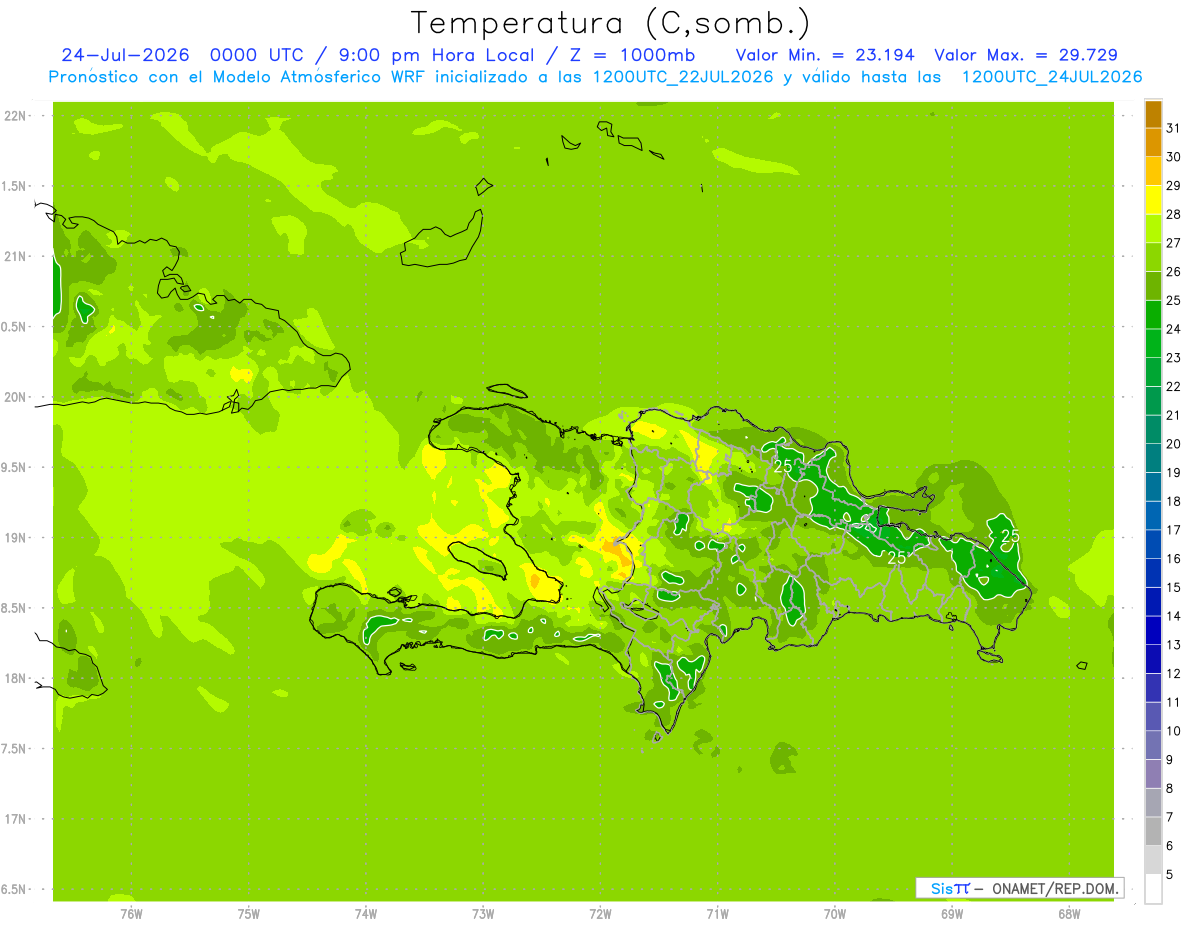The width and height of the screenshot is (1200, 927).
Task: Click the '75W' longitude axis label
Action: click(249, 913)
